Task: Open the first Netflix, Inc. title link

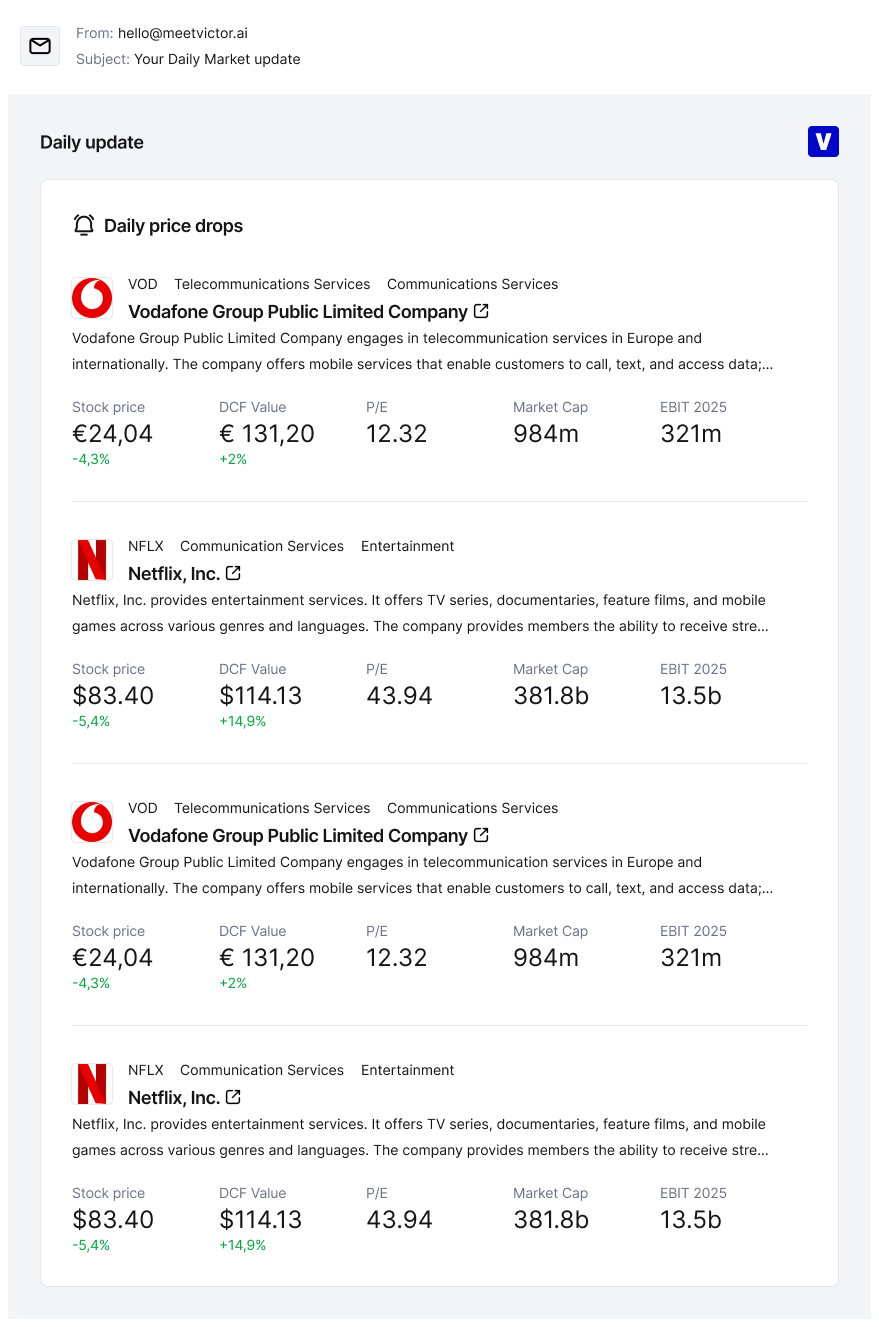Action: point(174,574)
